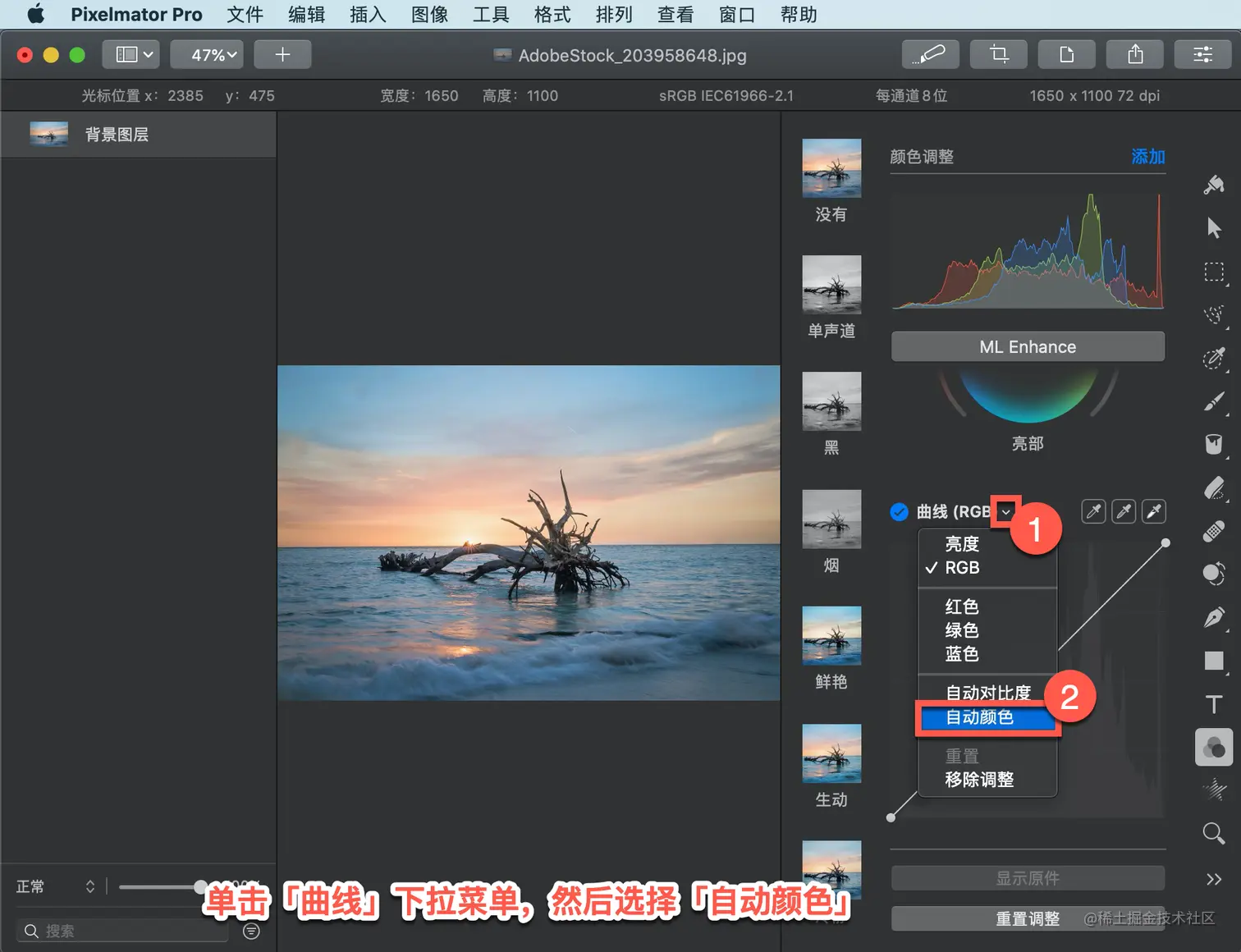Pick the gray point eyedropper for curves

[x=1124, y=511]
